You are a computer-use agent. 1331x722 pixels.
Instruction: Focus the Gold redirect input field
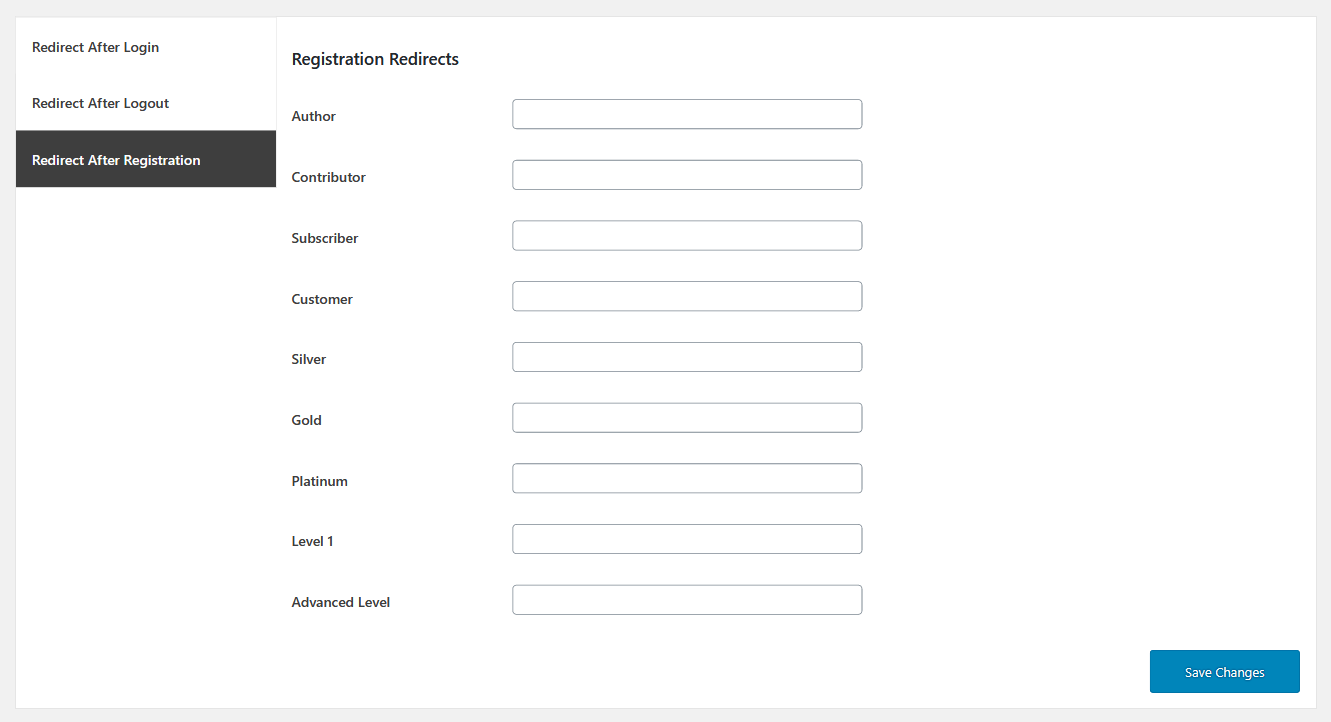click(x=687, y=418)
